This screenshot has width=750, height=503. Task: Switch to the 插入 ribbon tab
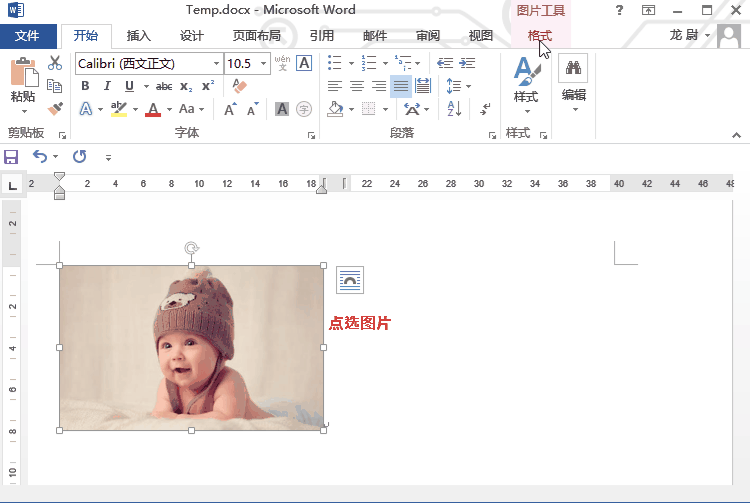coord(138,36)
